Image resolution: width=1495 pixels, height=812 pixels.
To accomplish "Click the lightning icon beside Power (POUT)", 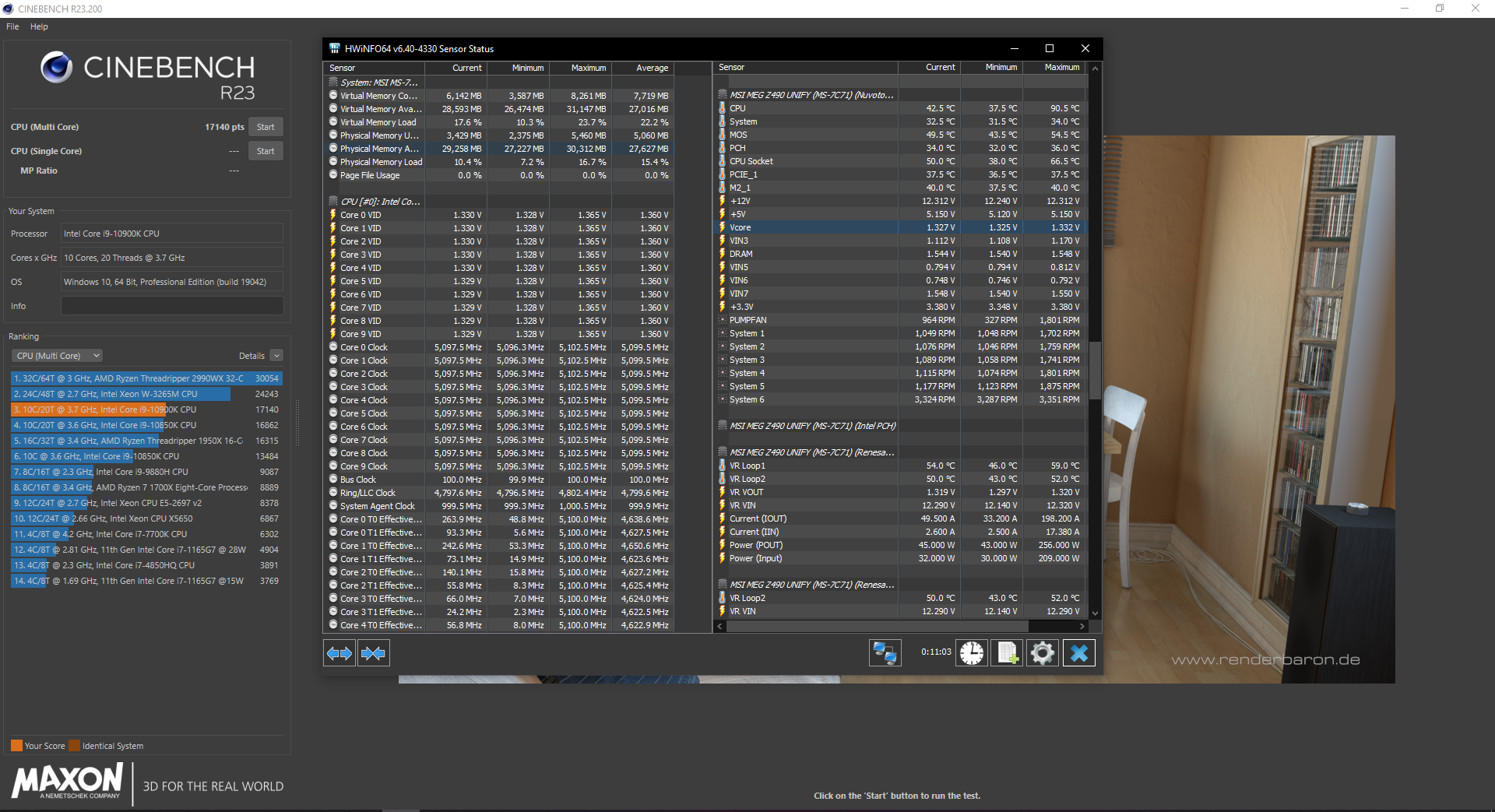I will click(x=723, y=545).
